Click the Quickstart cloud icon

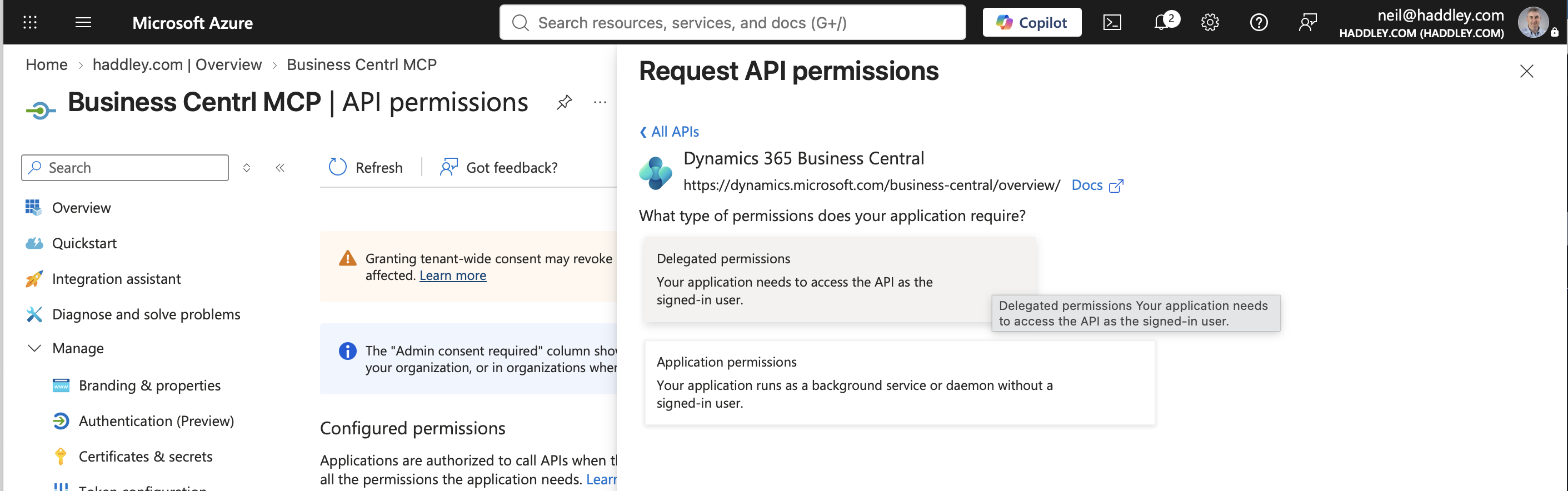(34, 243)
